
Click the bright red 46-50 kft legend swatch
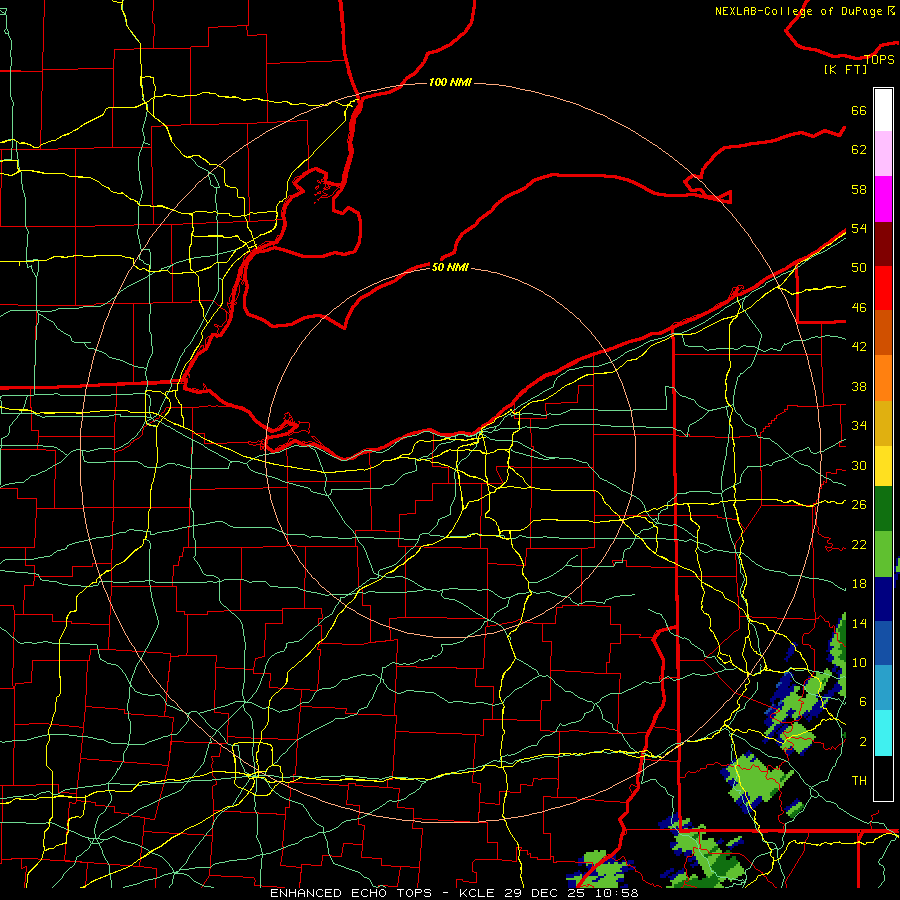click(883, 288)
